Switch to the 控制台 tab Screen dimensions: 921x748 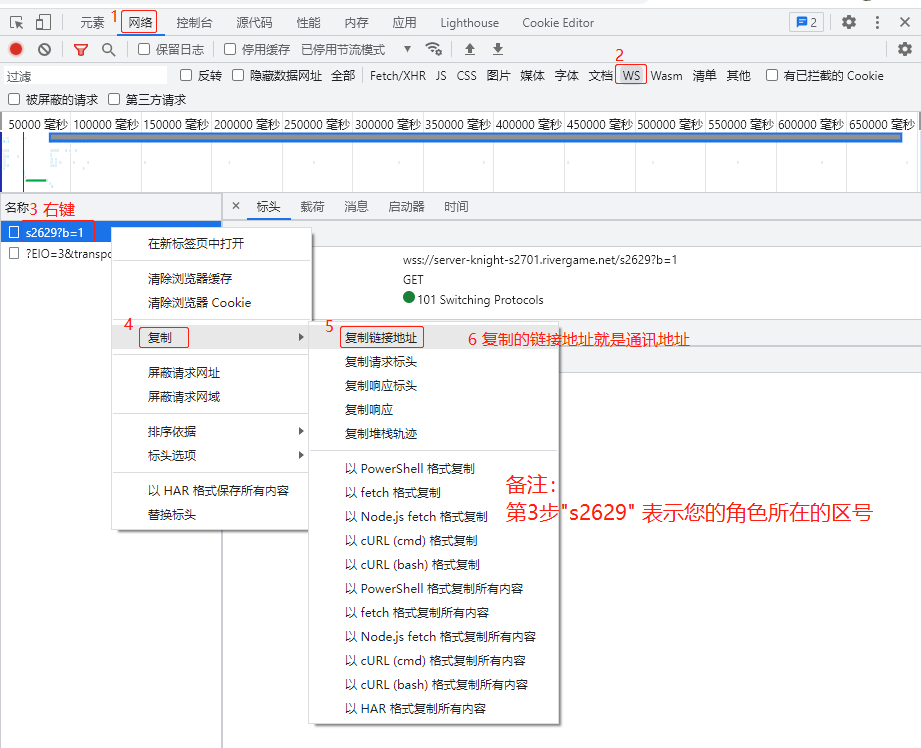point(194,22)
